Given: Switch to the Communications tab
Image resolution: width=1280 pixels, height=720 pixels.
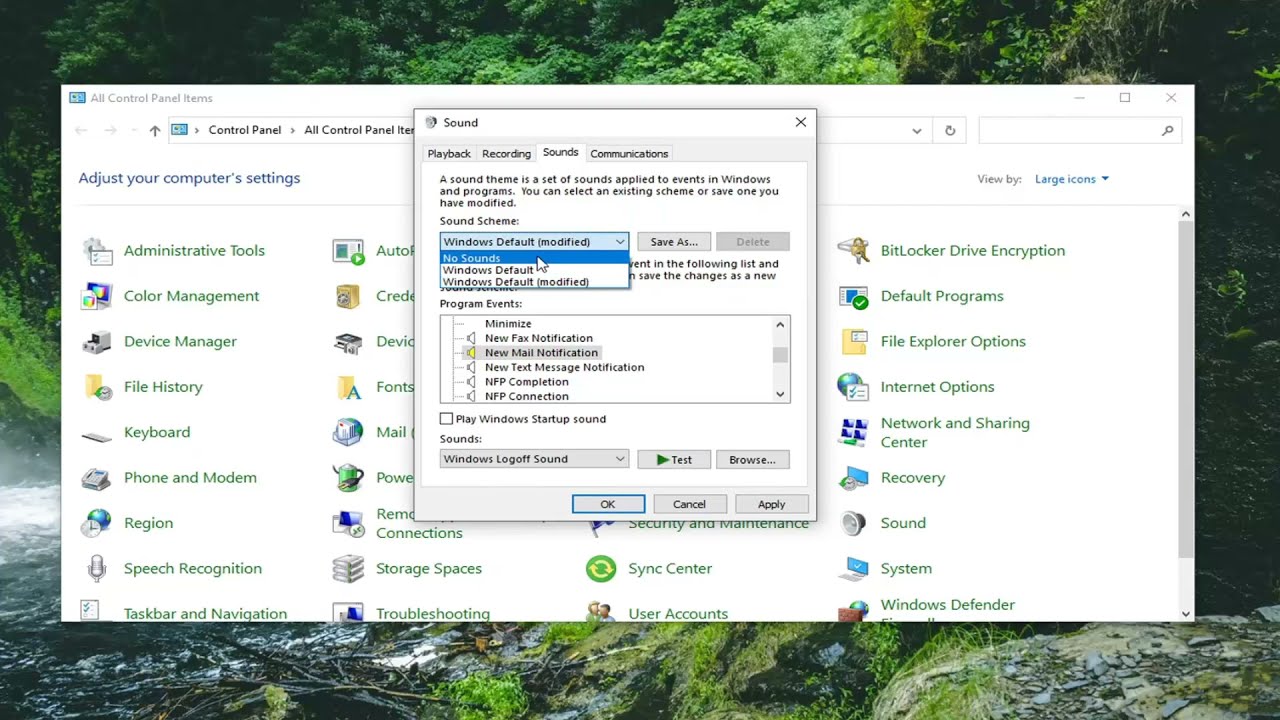Looking at the screenshot, I should click(x=629, y=154).
